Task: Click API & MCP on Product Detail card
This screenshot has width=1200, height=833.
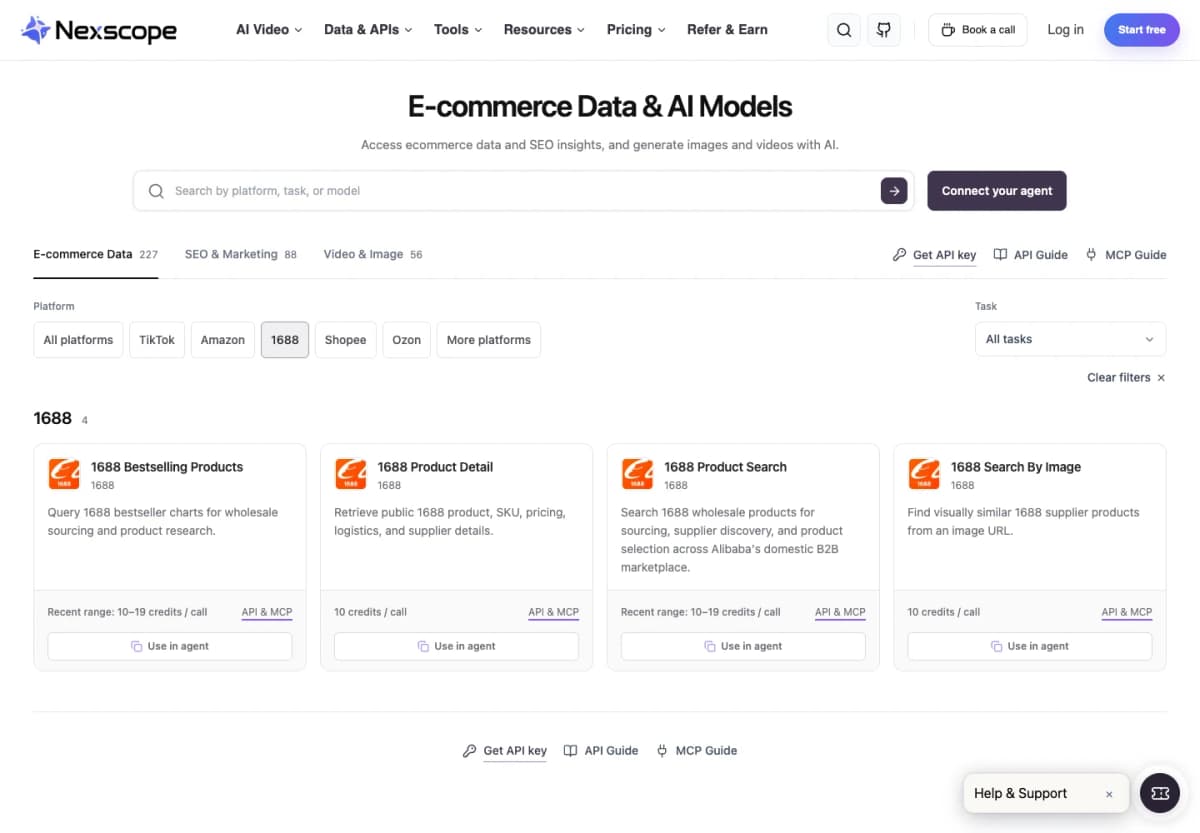Action: click(x=554, y=612)
